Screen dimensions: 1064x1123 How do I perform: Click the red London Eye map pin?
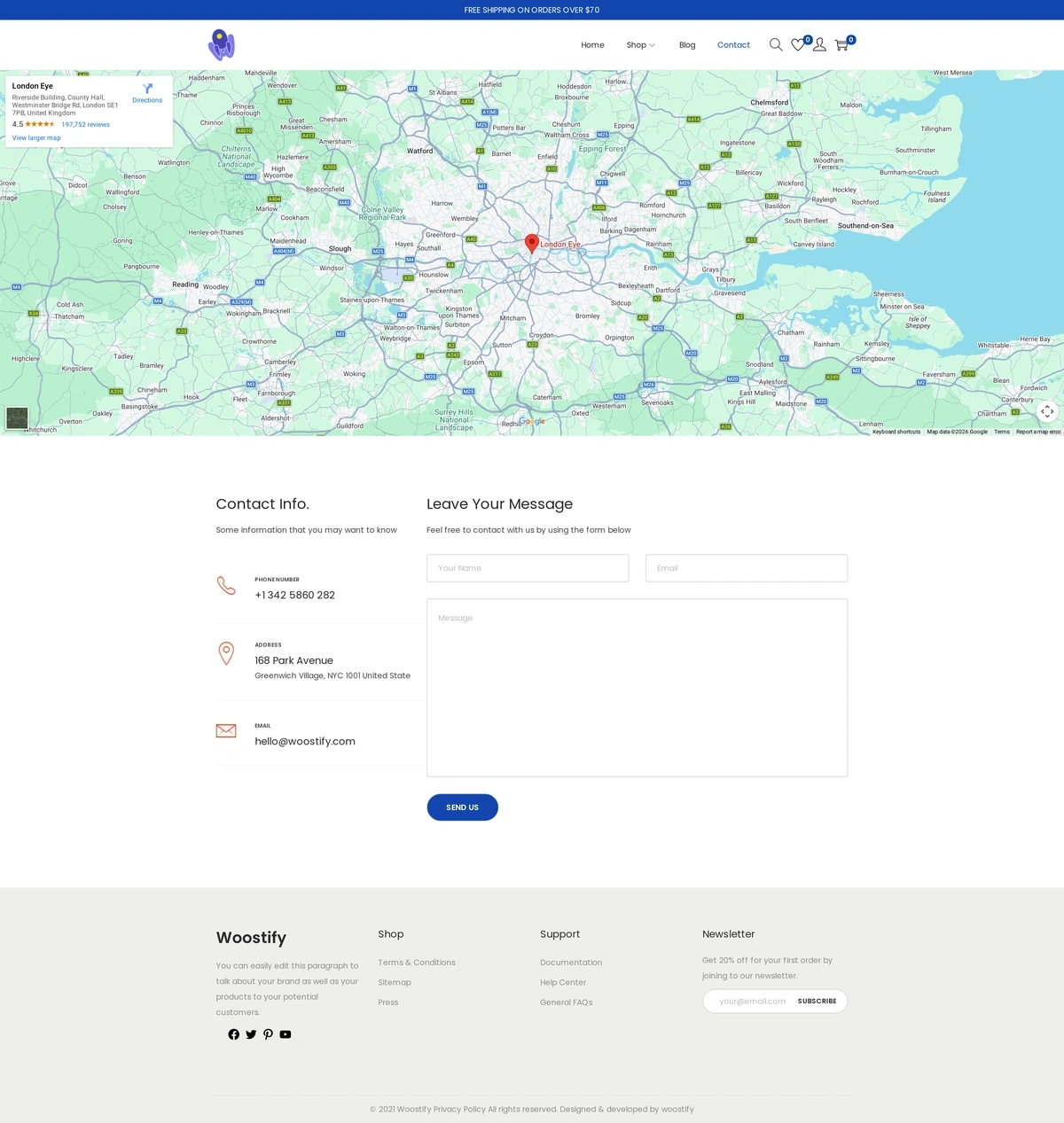tap(532, 243)
